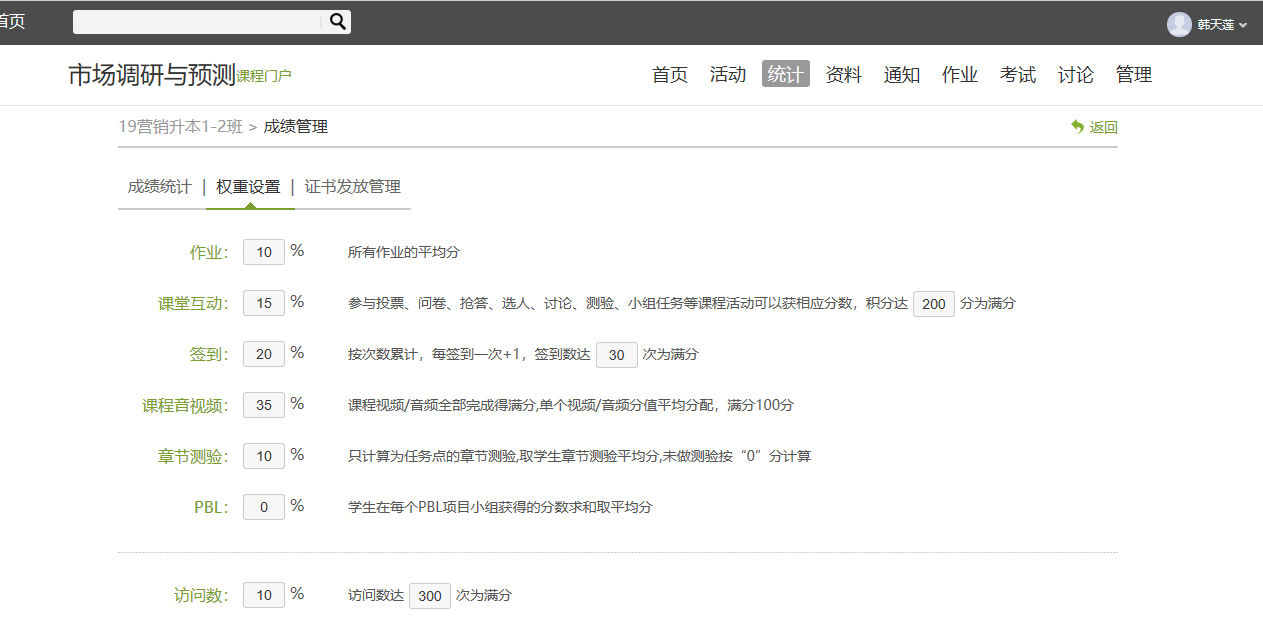Click the user avatar icon
The image size is (1263, 627).
(1179, 25)
